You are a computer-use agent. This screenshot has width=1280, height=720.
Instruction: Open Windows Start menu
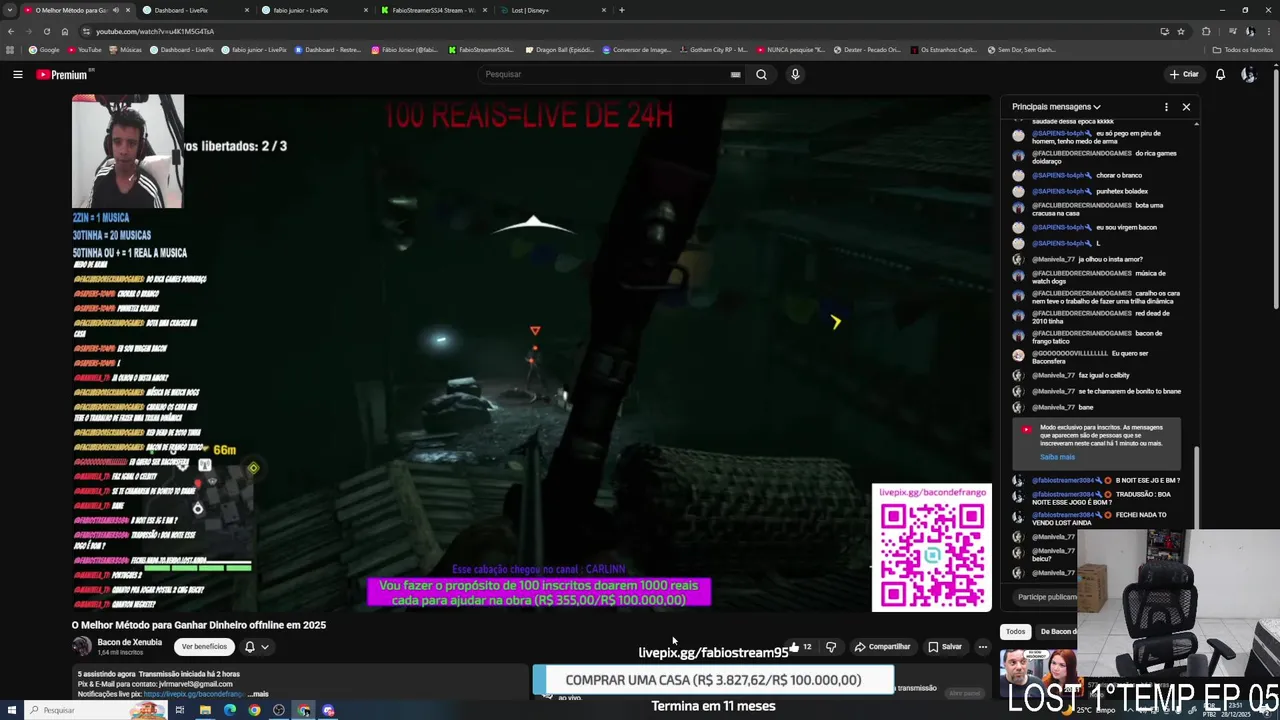12,710
